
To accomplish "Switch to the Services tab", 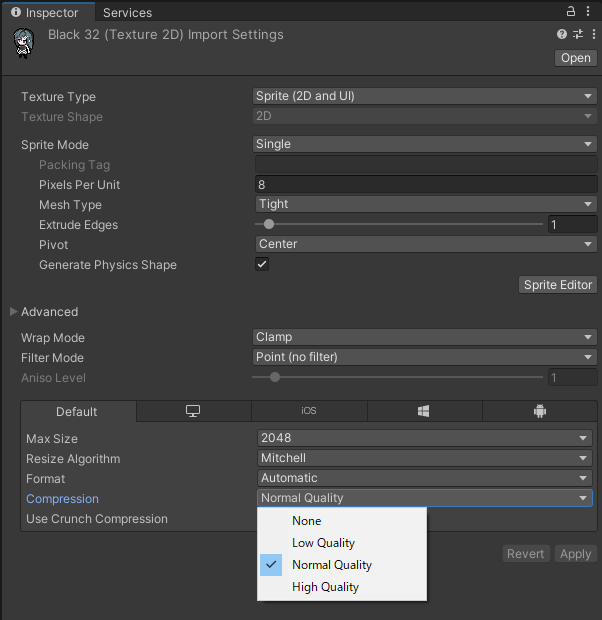I will point(128,13).
